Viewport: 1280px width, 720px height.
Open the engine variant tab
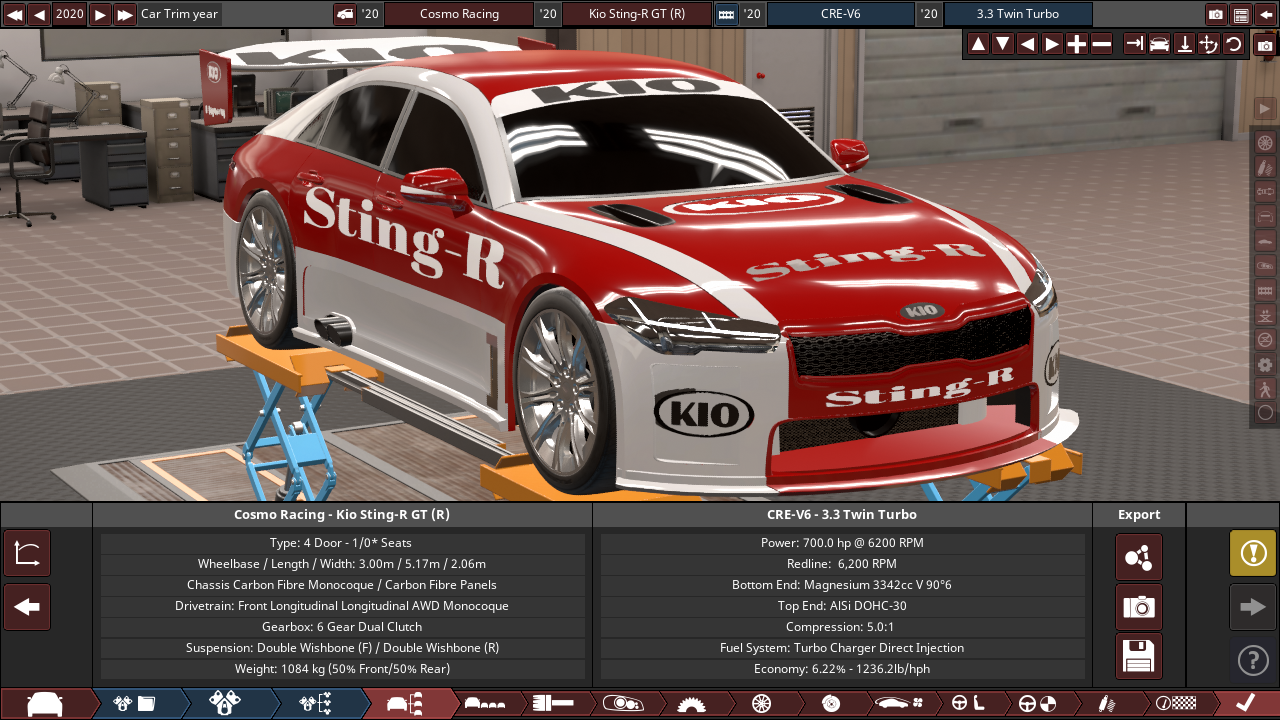226,704
